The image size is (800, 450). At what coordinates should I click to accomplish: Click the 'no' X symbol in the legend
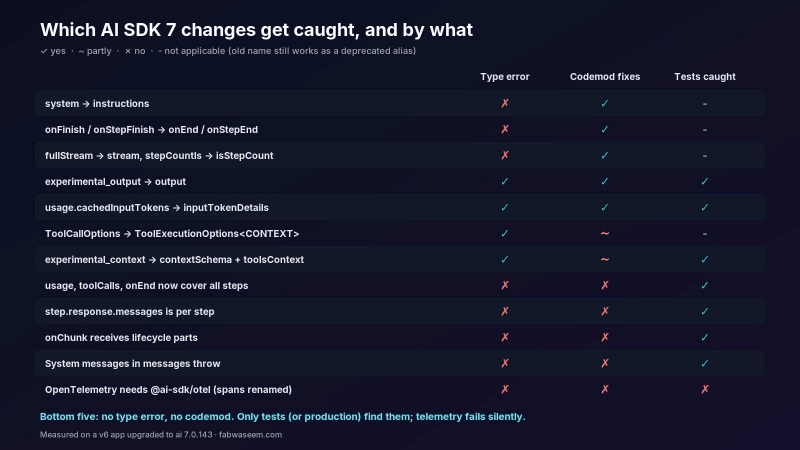point(128,51)
